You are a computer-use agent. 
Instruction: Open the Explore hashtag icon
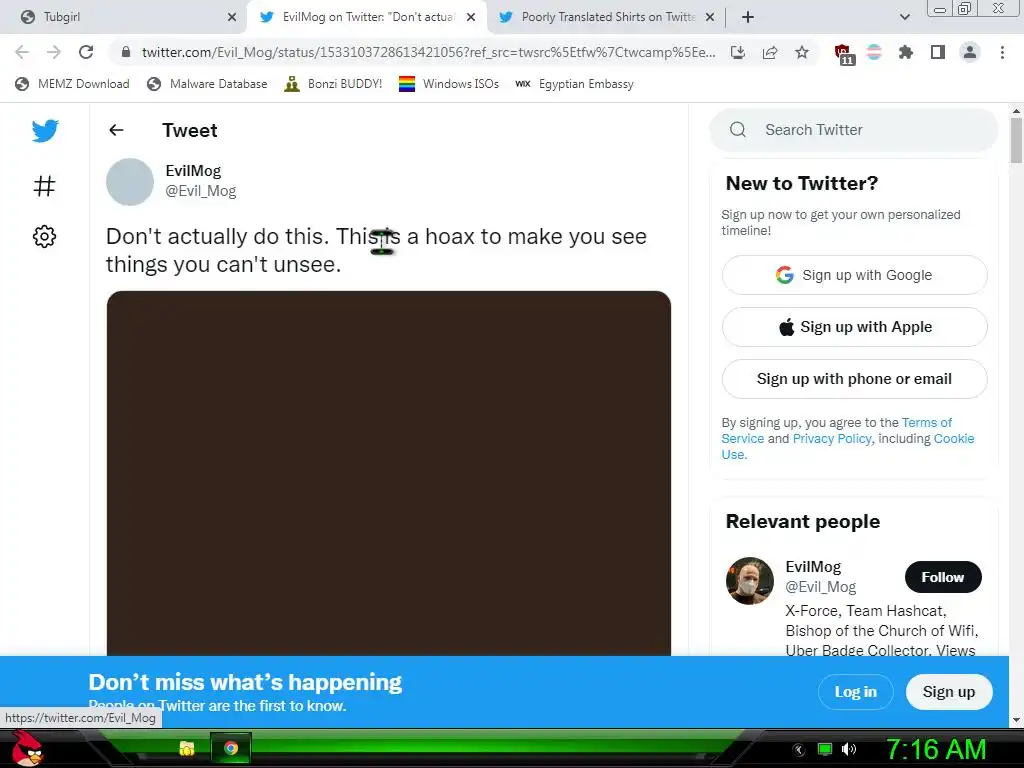point(44,186)
